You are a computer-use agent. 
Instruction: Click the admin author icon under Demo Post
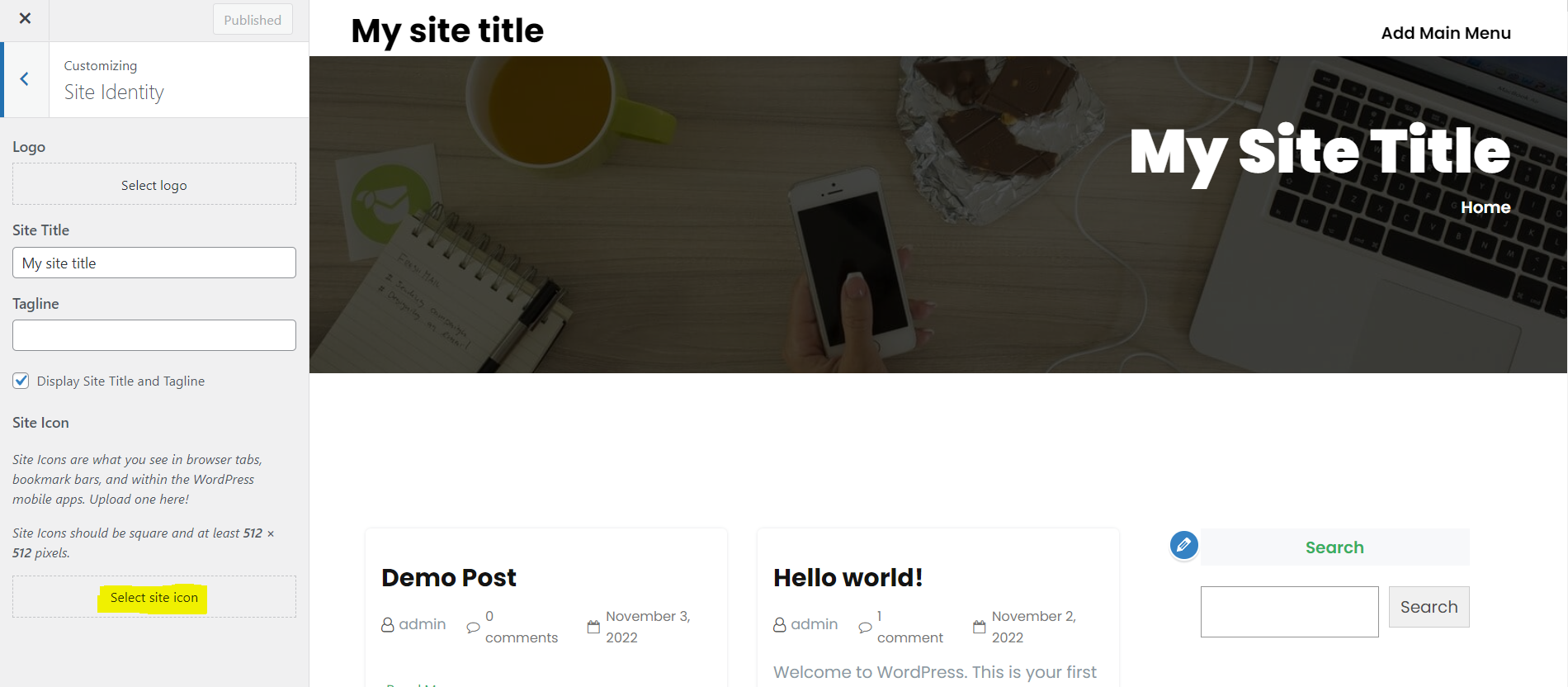387,625
